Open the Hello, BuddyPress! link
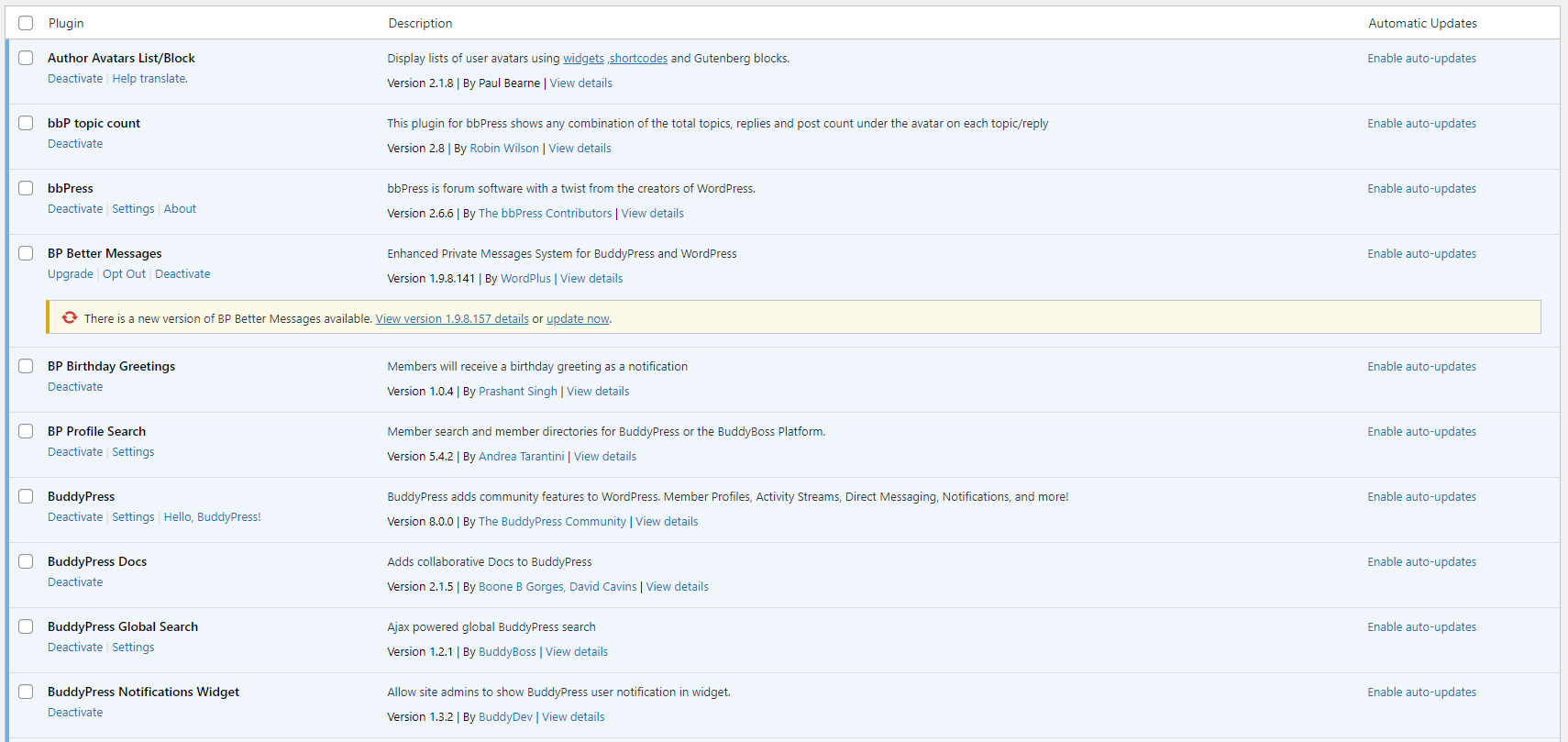Screen dimensions: 1568x742 [212, 517]
